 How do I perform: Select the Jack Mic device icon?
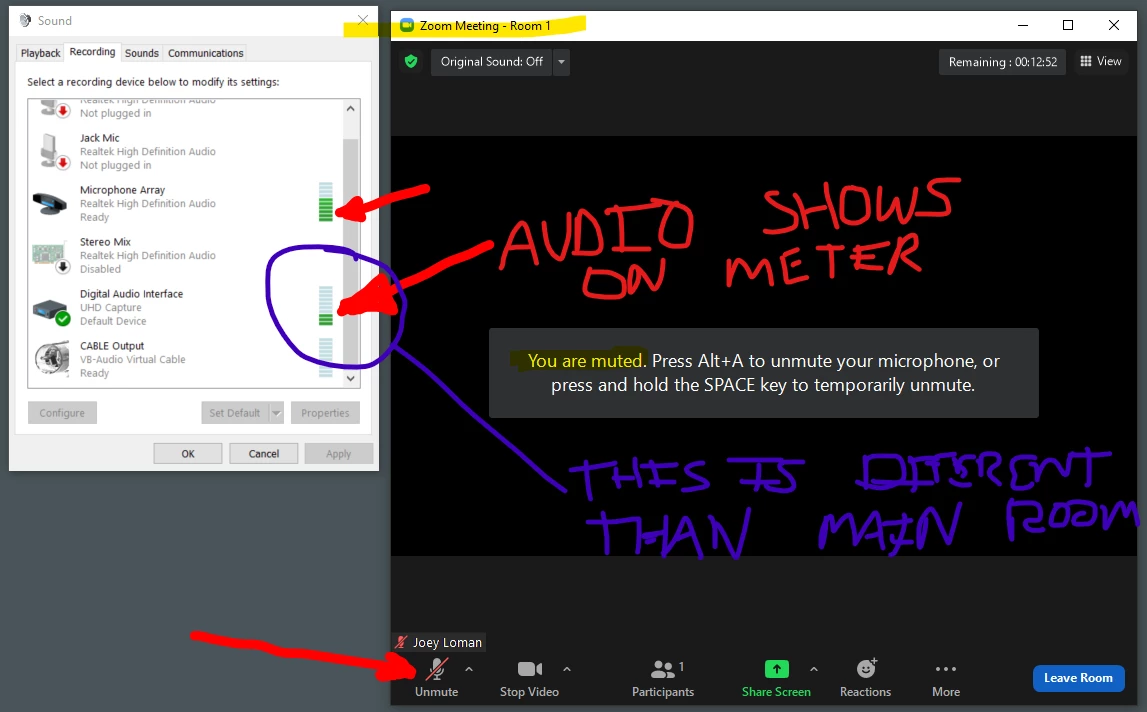[x=53, y=151]
